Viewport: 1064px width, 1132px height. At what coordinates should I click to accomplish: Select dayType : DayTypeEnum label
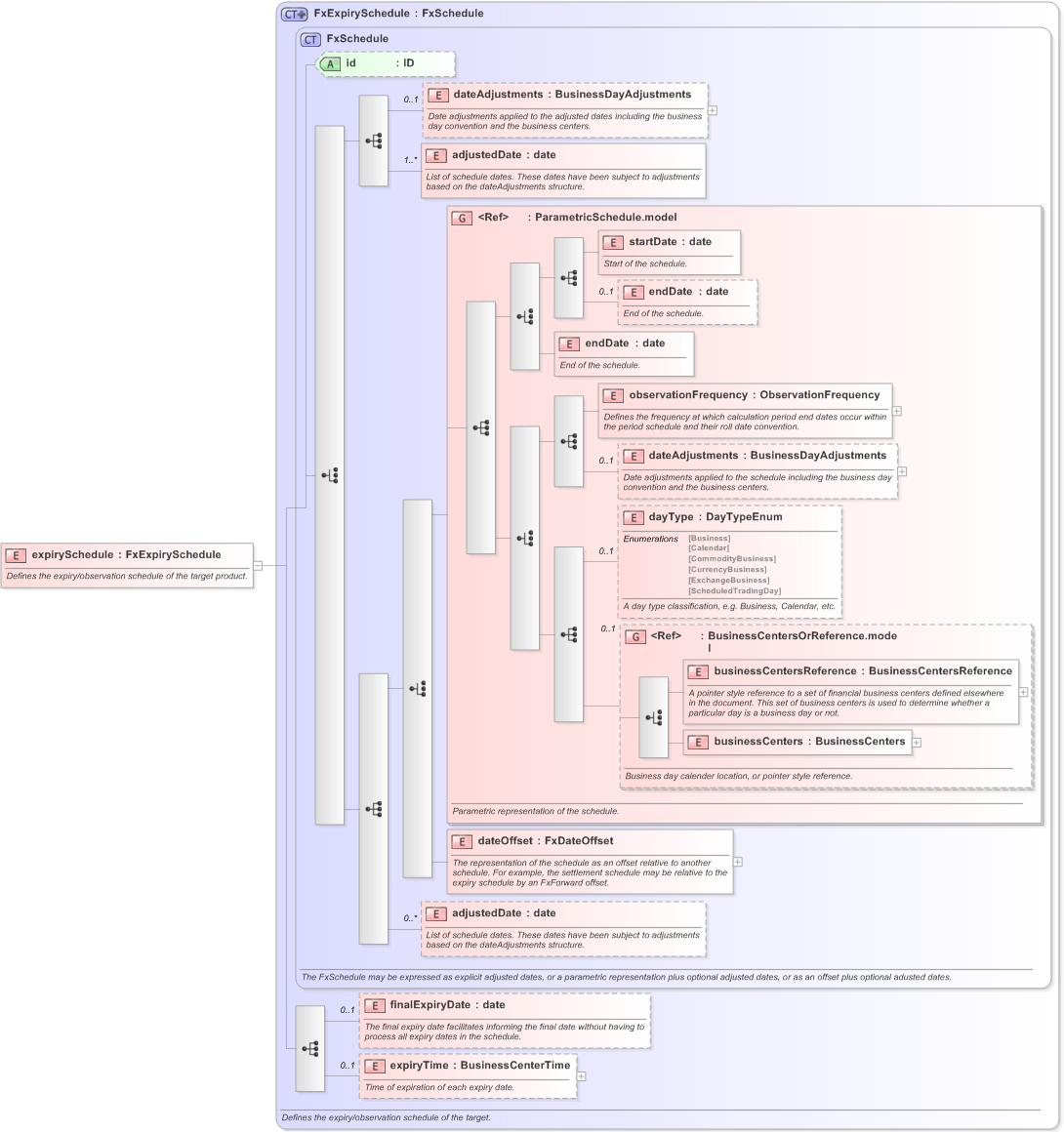(x=716, y=517)
